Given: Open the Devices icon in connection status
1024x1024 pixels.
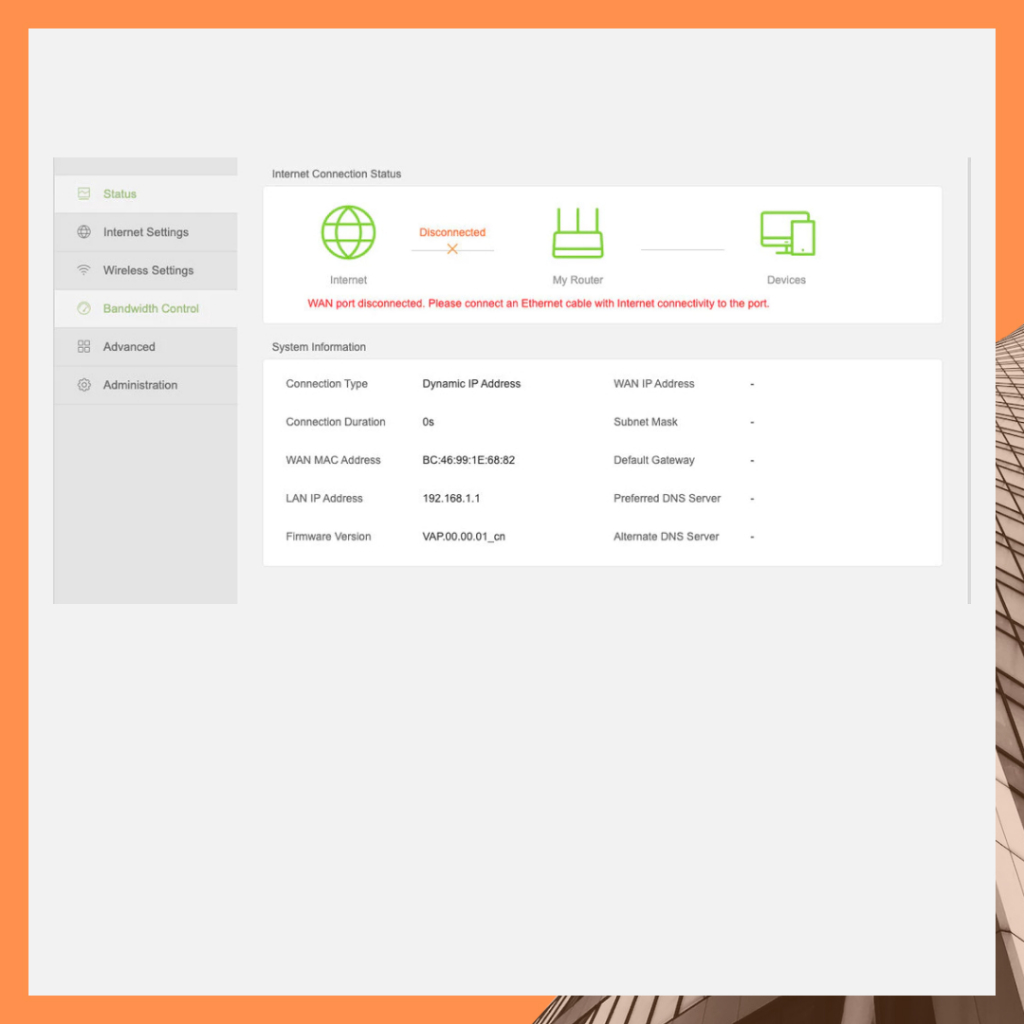Looking at the screenshot, I should point(787,234).
